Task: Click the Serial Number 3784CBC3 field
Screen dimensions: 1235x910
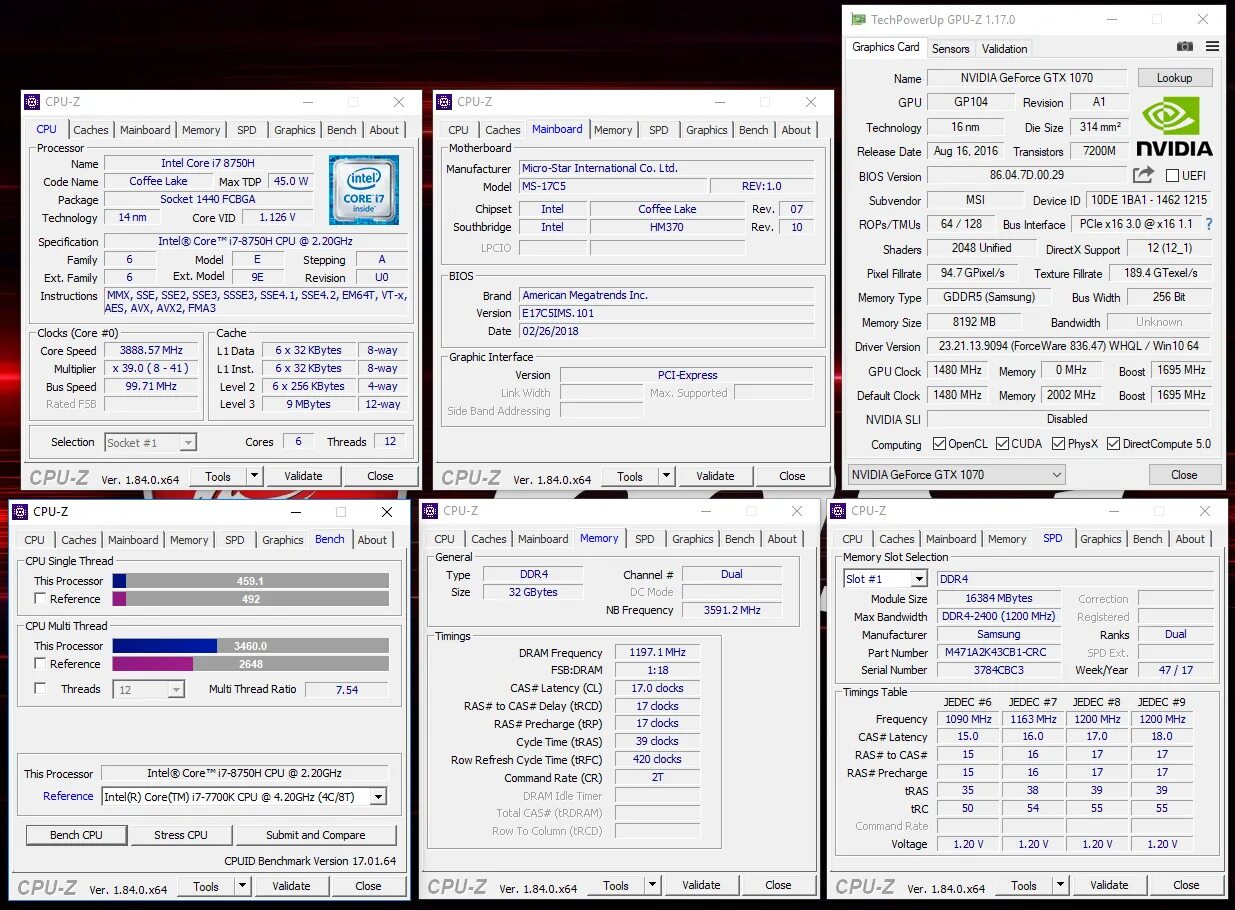Action: [x=999, y=670]
